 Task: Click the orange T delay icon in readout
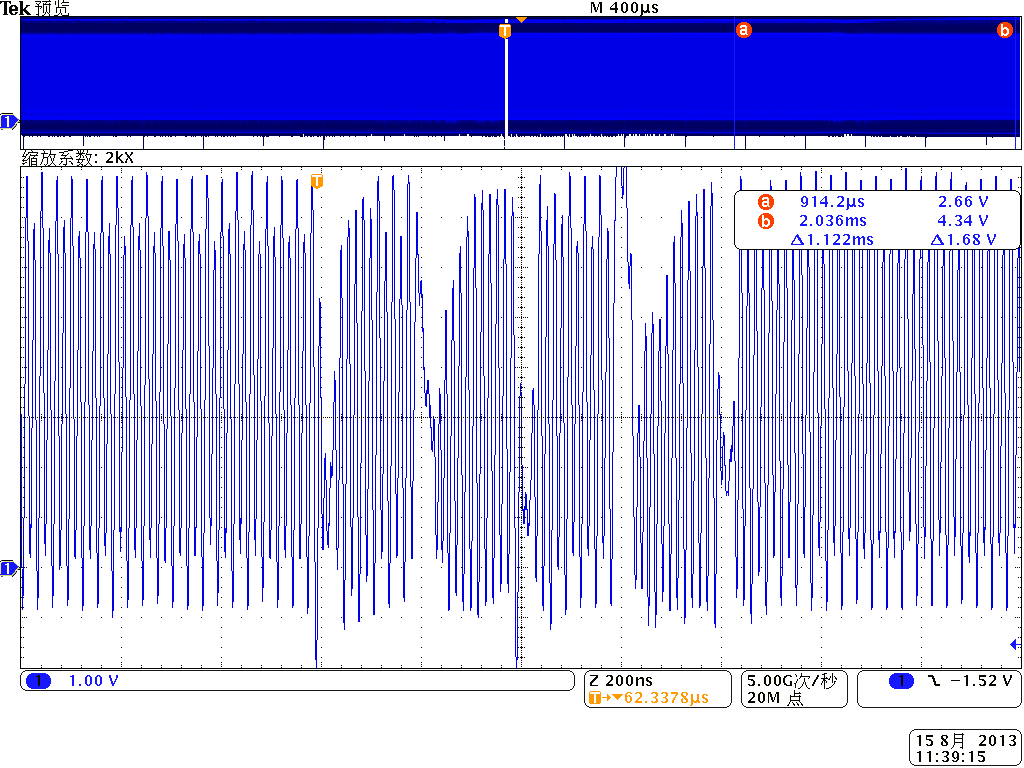(594, 698)
